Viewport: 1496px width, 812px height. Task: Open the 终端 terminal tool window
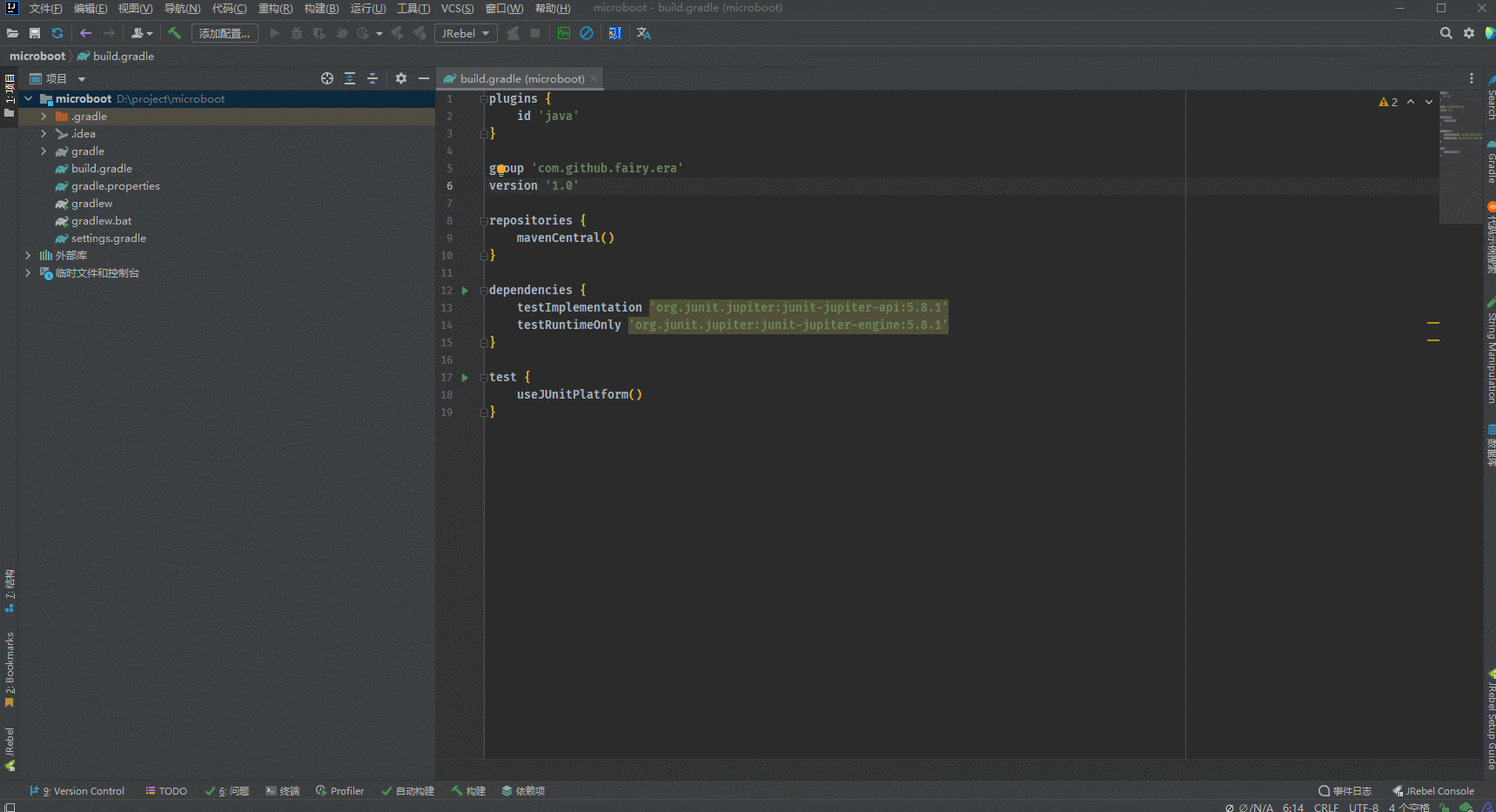[283, 791]
